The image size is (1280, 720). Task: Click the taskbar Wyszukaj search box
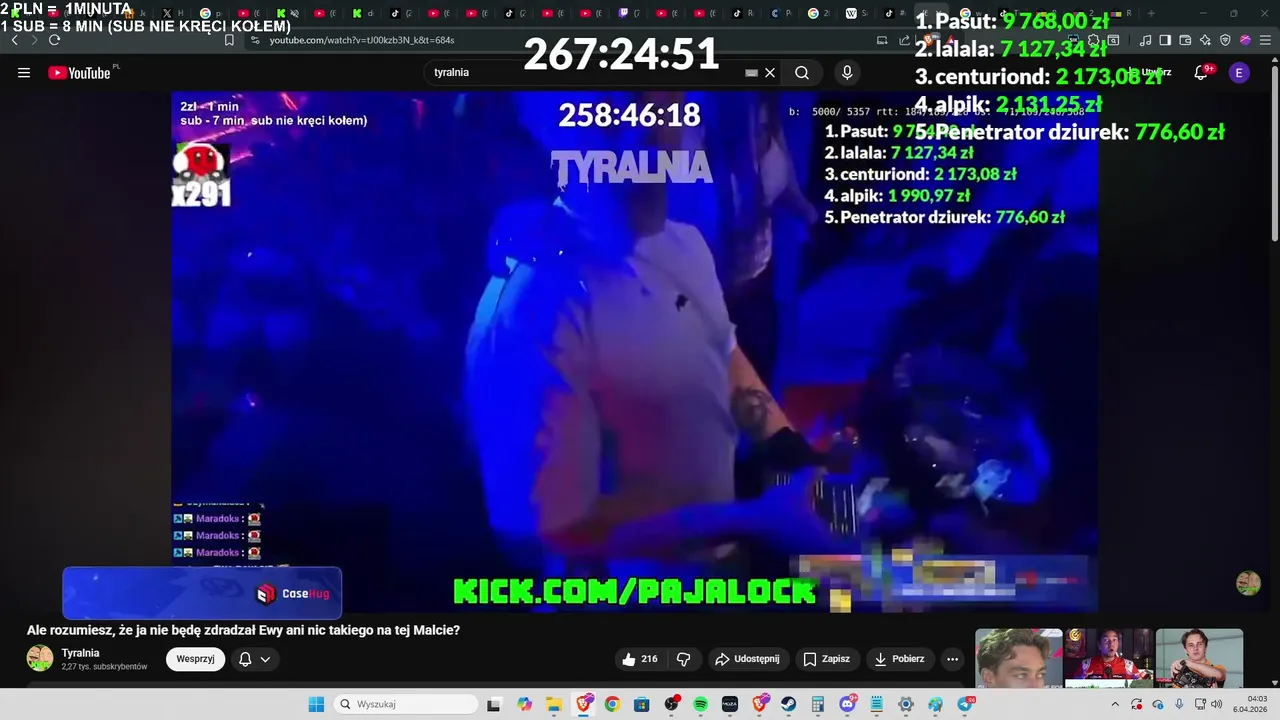pyautogui.click(x=405, y=704)
